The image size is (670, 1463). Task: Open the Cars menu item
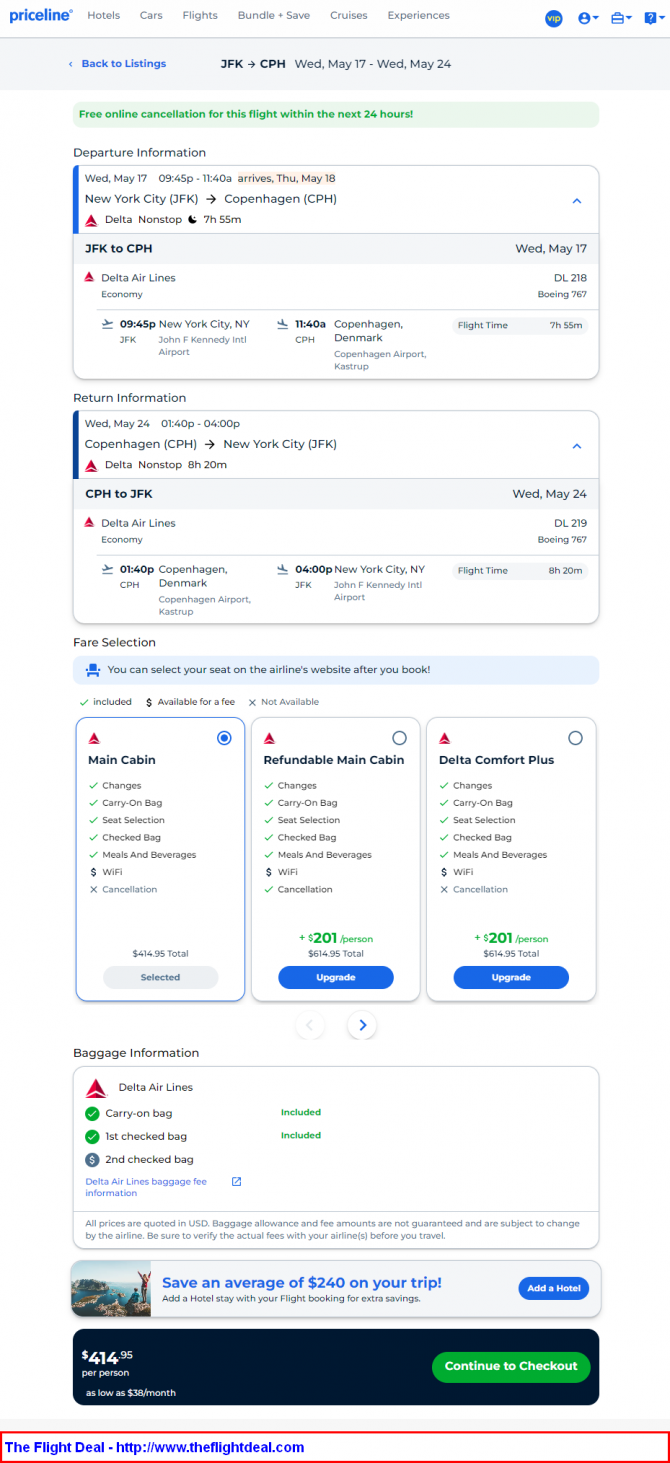[151, 16]
